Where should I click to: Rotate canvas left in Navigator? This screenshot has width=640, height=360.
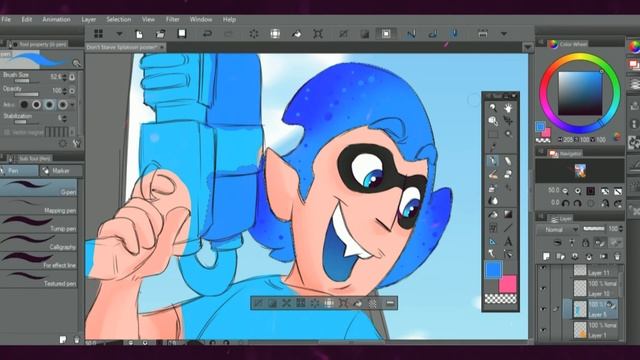click(x=566, y=203)
